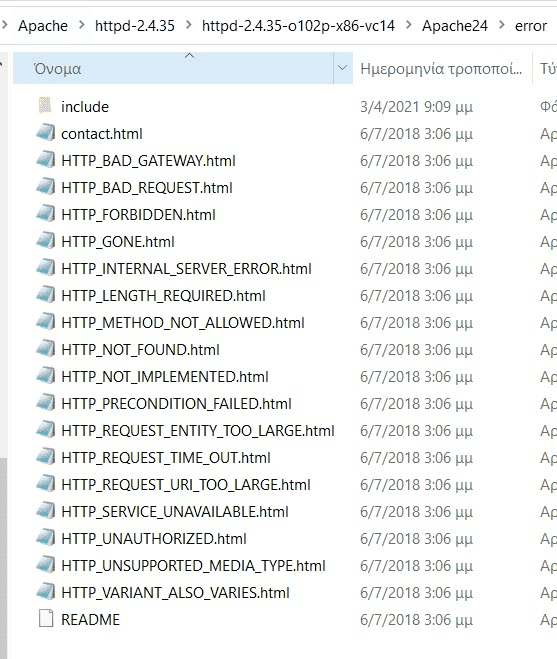
Task: Navigate to Apache in the address bar
Action: pyautogui.click(x=43, y=26)
